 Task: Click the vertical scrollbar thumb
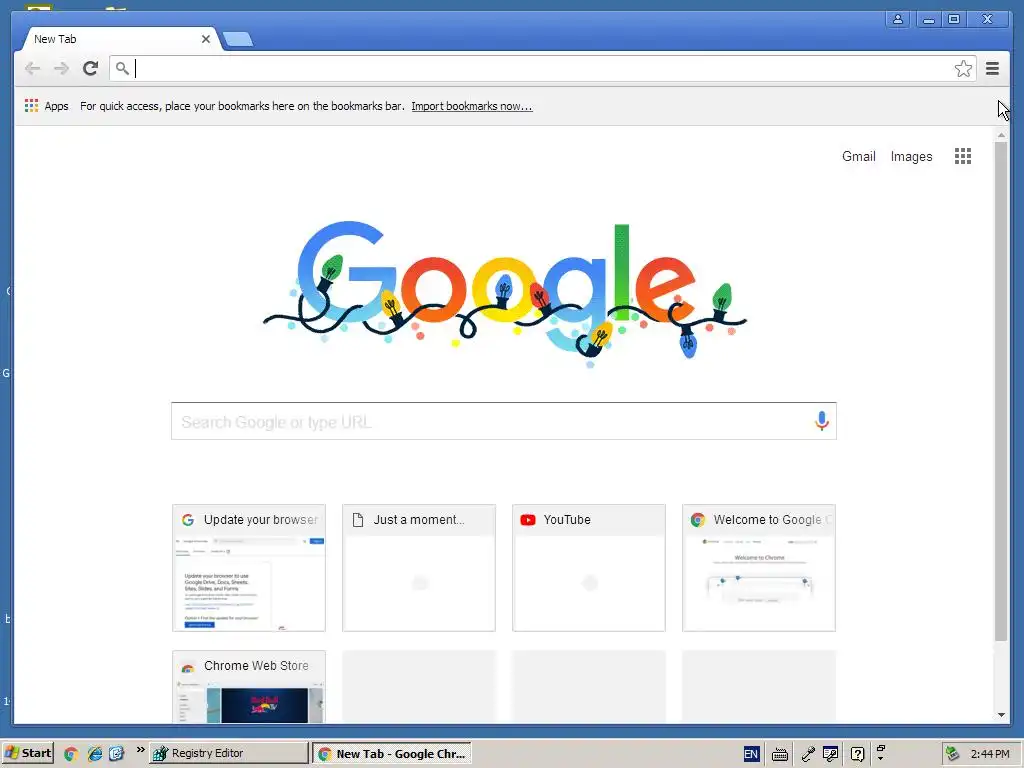[x=1001, y=392]
